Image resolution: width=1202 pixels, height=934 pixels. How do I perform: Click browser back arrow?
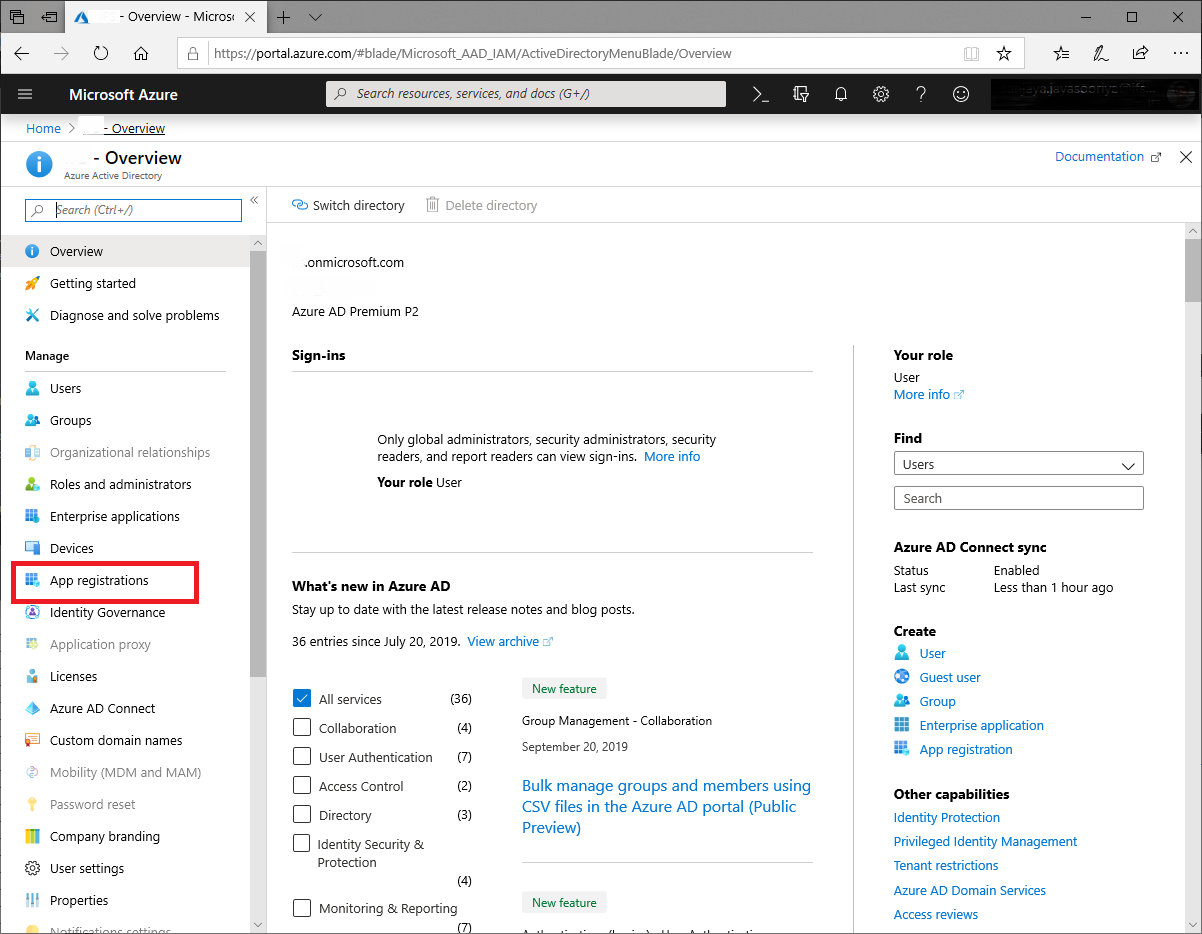click(21, 53)
